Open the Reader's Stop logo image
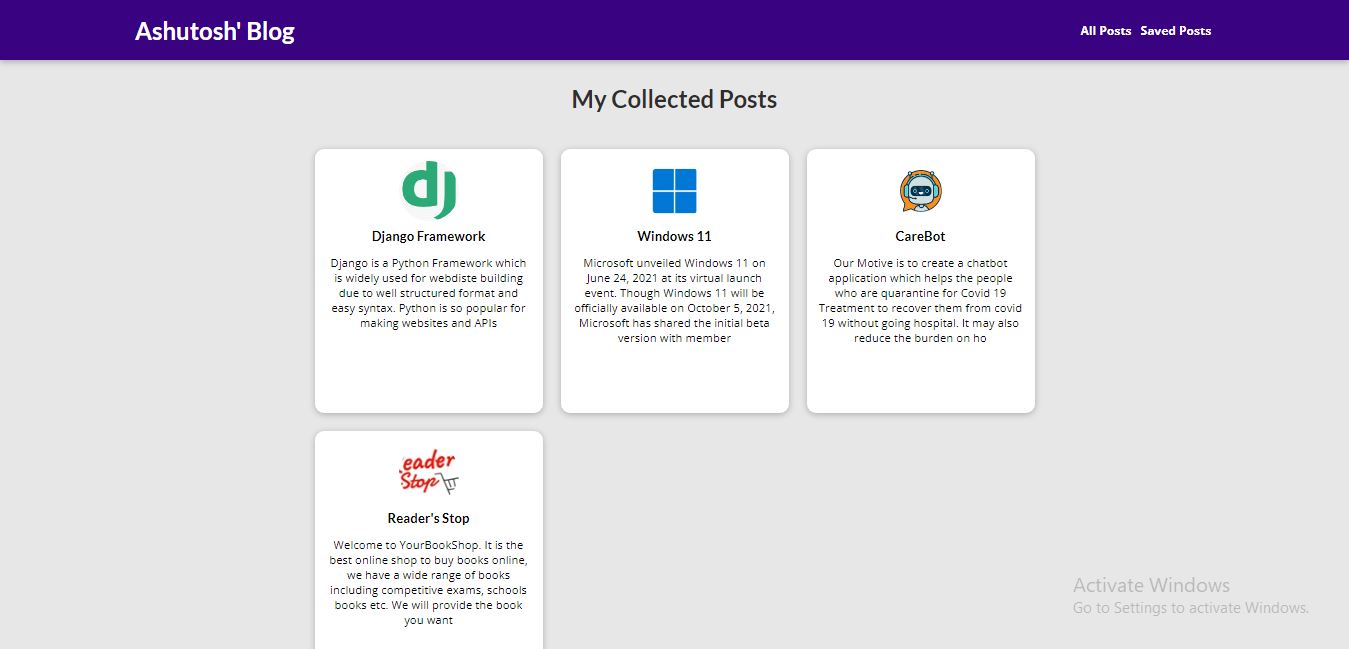1349x649 pixels. click(x=429, y=473)
